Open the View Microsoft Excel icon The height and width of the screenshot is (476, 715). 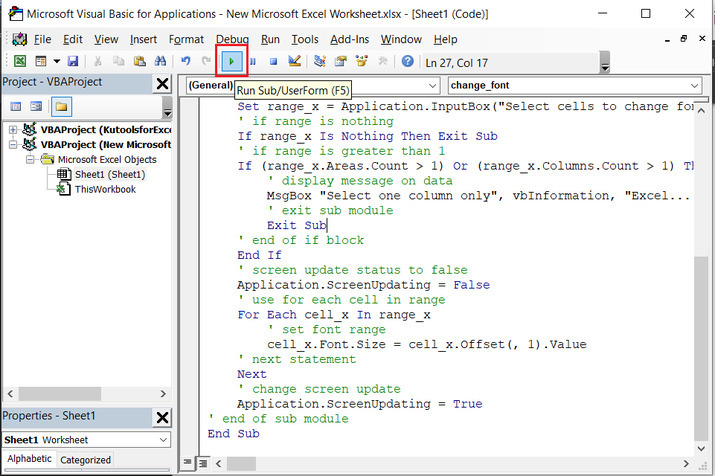tap(20, 61)
